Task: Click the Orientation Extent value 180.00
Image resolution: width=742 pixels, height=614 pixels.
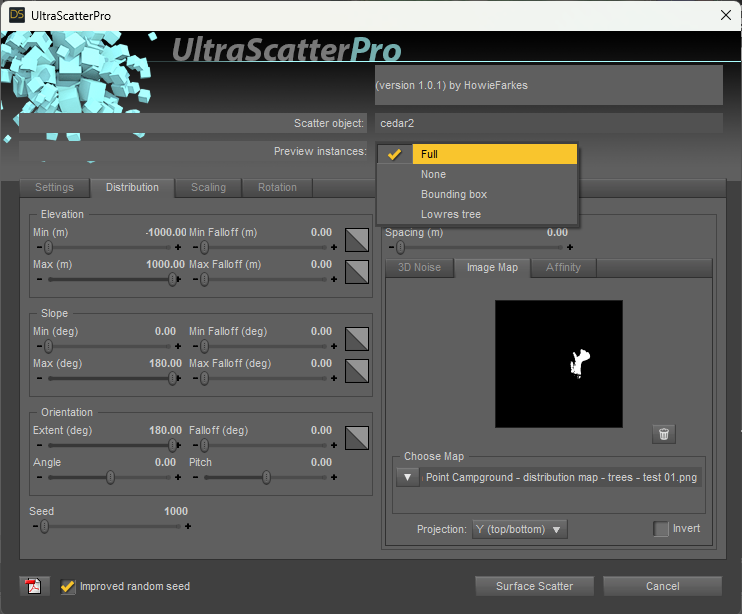Action: [166, 430]
